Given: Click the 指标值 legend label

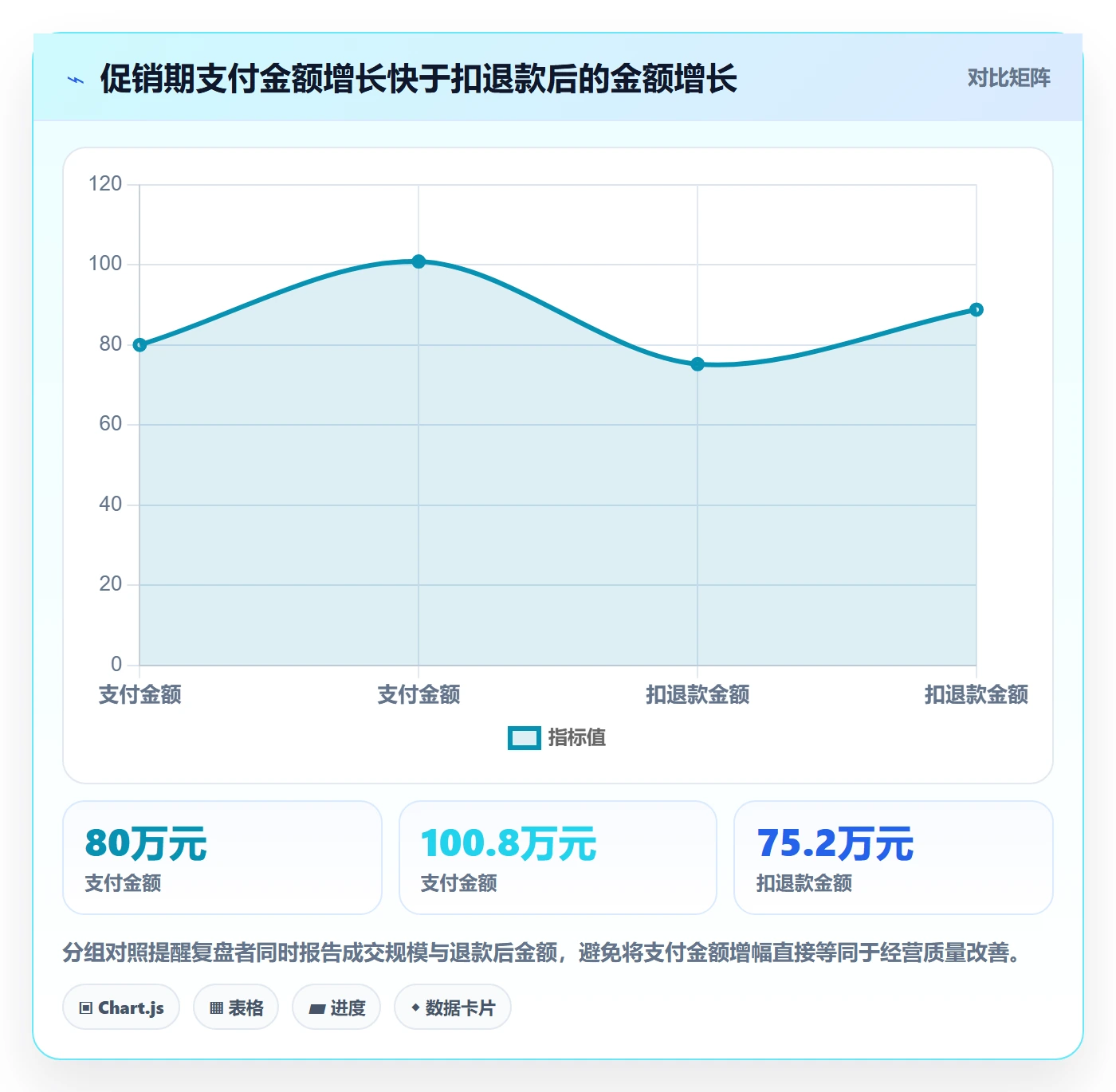Looking at the screenshot, I should [x=577, y=738].
